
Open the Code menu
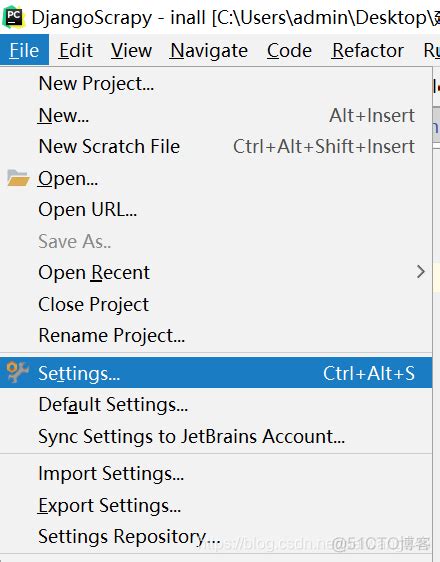pos(289,50)
